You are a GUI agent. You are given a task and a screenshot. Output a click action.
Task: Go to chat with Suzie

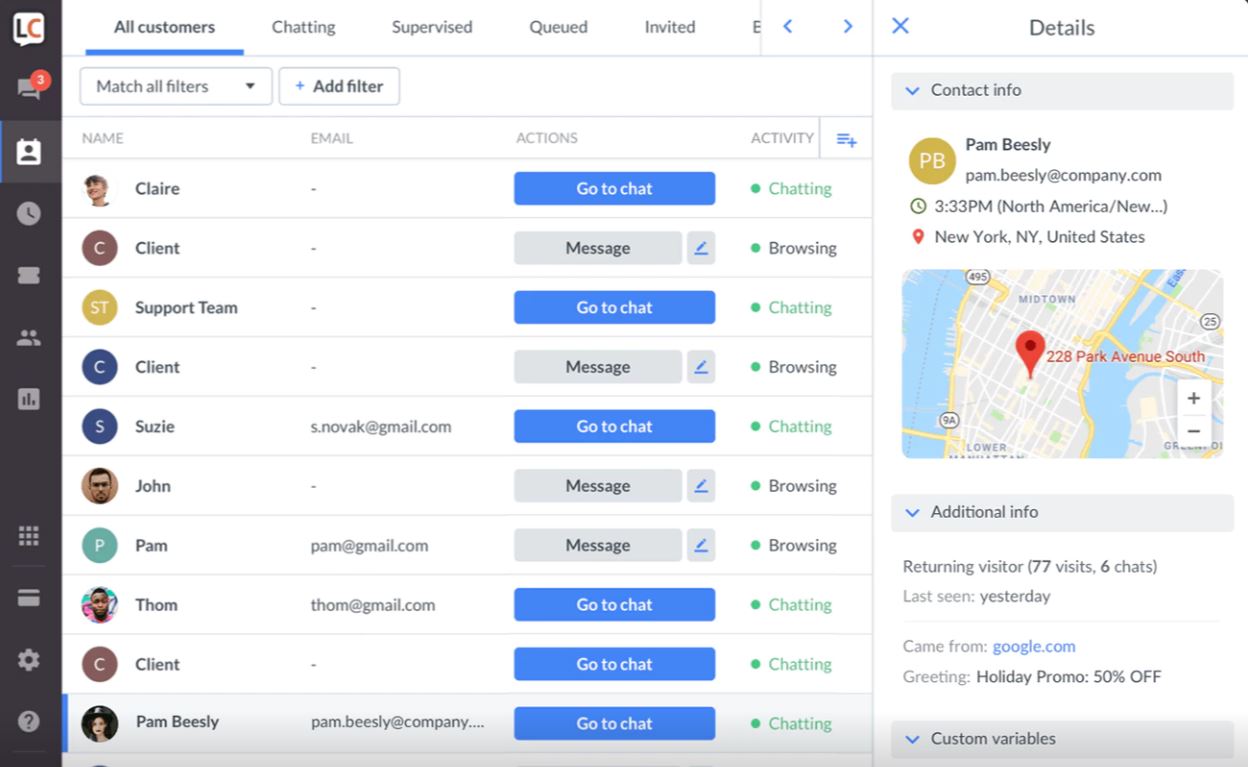(614, 426)
